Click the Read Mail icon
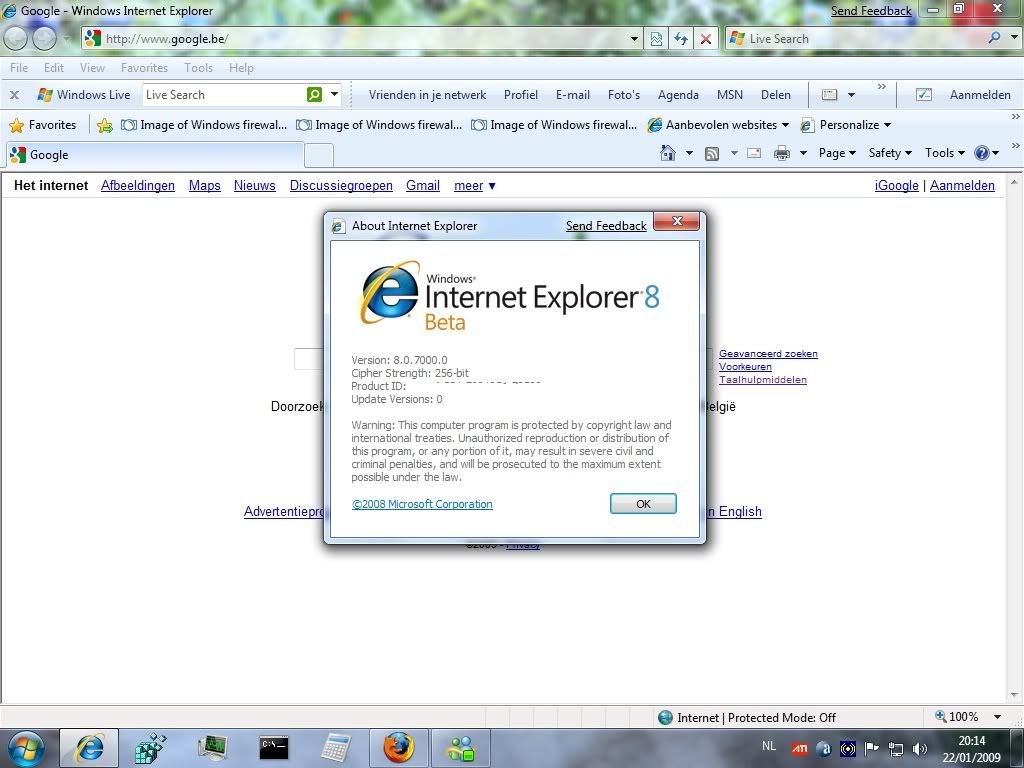Image resolution: width=1024 pixels, height=768 pixels. [x=754, y=153]
